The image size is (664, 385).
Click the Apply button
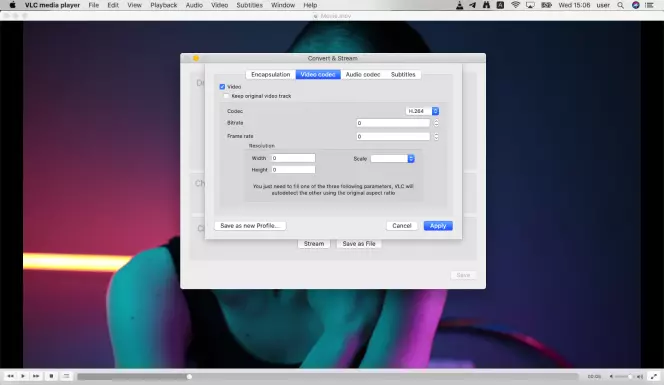[x=438, y=226]
